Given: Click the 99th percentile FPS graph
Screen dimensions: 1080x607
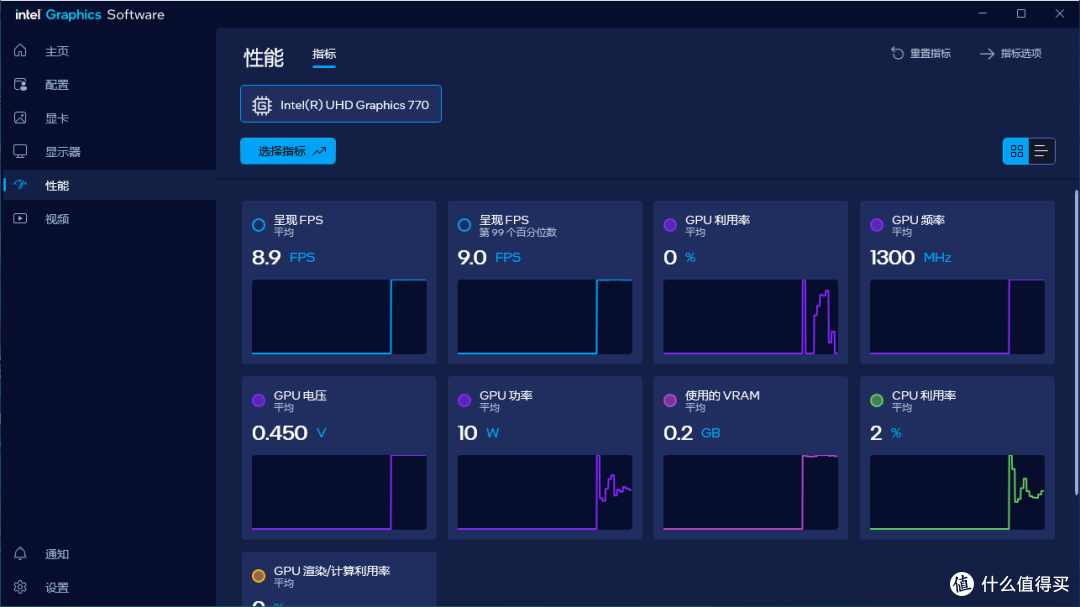Looking at the screenshot, I should (x=545, y=317).
